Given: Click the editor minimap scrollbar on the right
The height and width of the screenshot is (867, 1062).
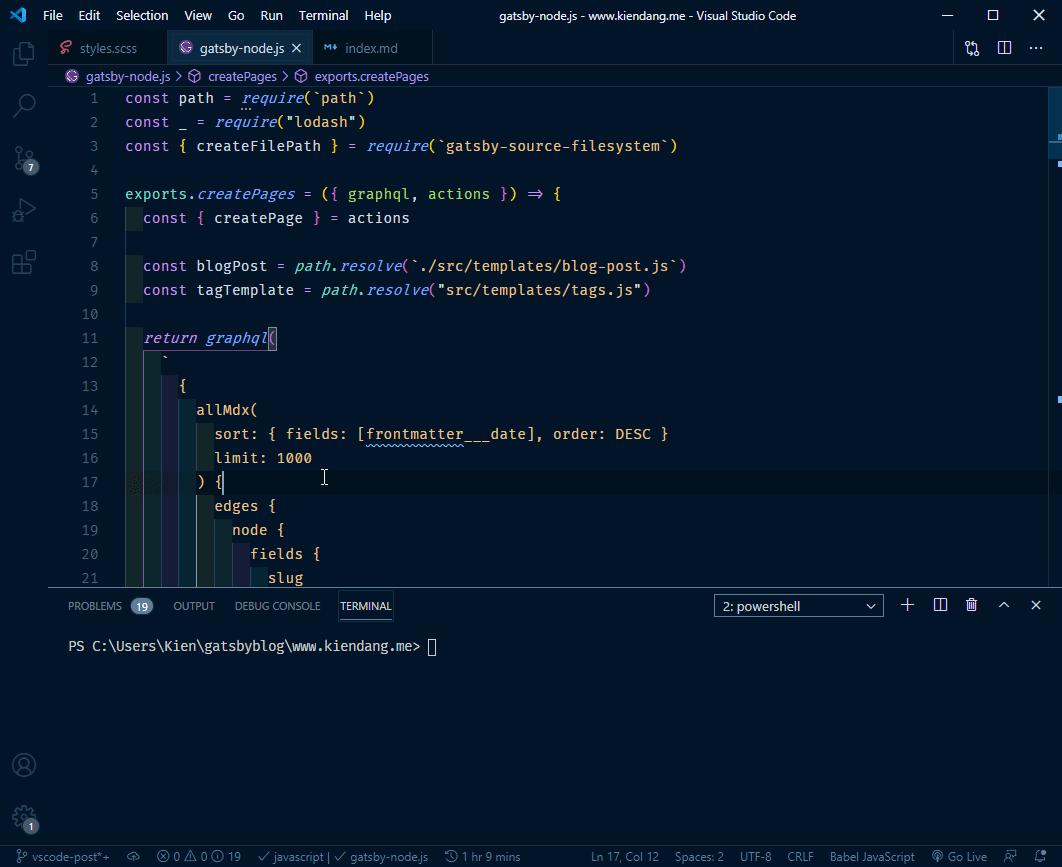Looking at the screenshot, I should click(1055, 337).
